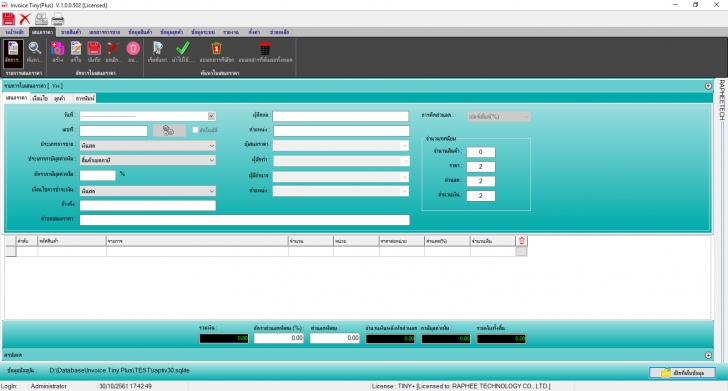The image size is (728, 391).
Task: Click the red floppy disk save icon in top toolbar
Action: [x=8, y=19]
